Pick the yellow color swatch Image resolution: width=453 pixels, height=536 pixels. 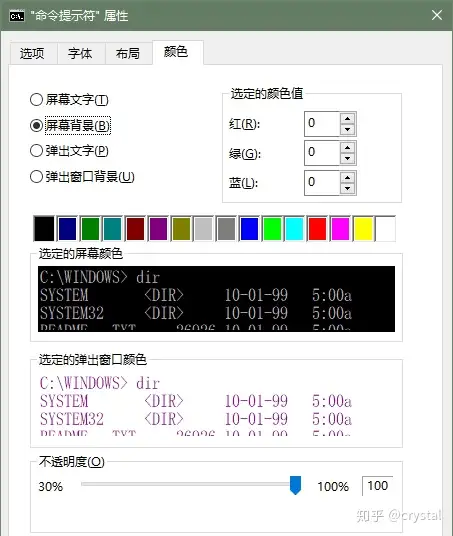(363, 228)
